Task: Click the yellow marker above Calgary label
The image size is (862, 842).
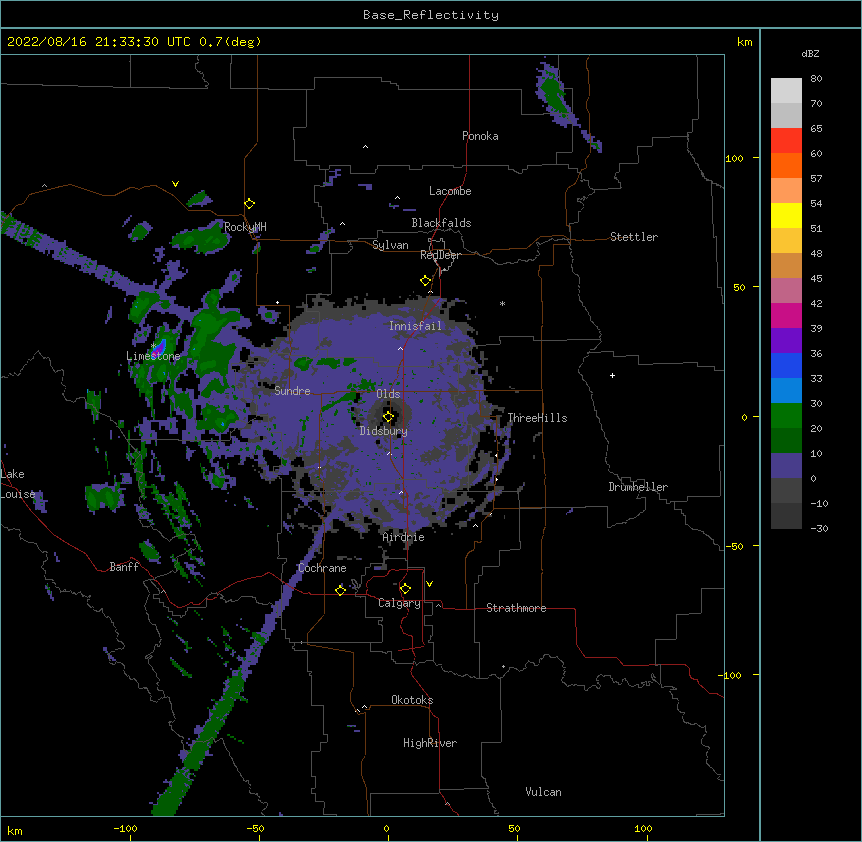Action: pyautogui.click(x=405, y=589)
